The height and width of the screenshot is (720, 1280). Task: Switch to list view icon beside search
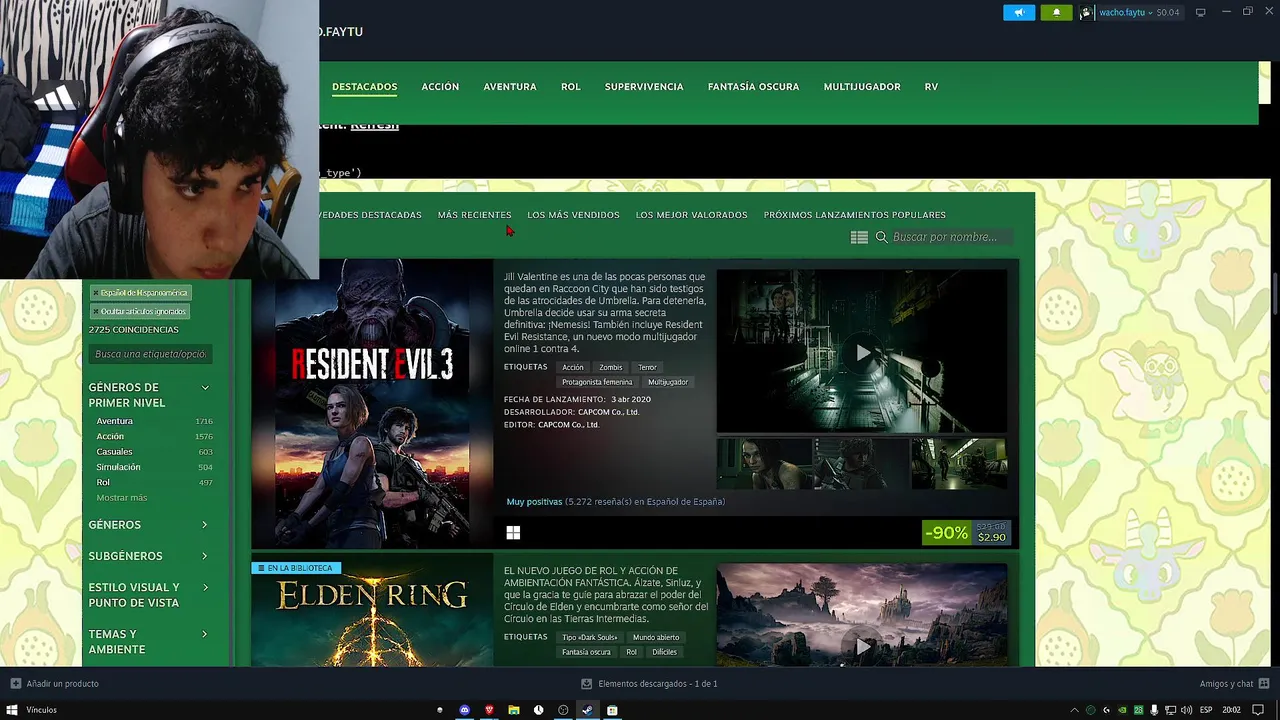coord(859,237)
